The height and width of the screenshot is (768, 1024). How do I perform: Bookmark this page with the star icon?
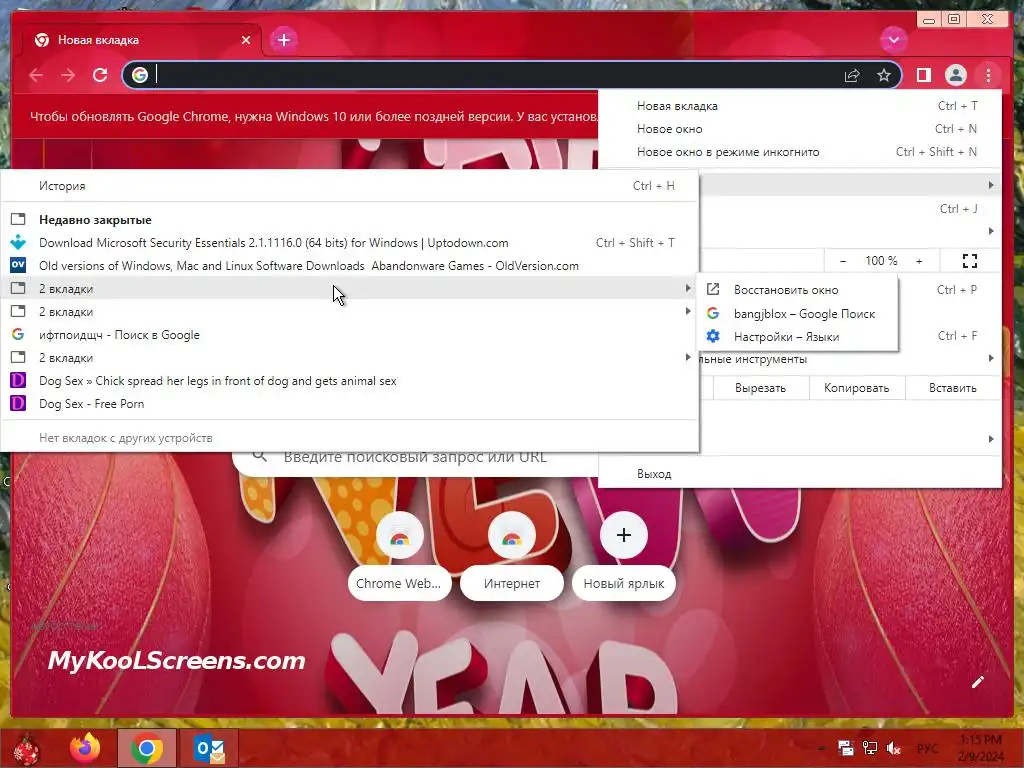coord(884,76)
